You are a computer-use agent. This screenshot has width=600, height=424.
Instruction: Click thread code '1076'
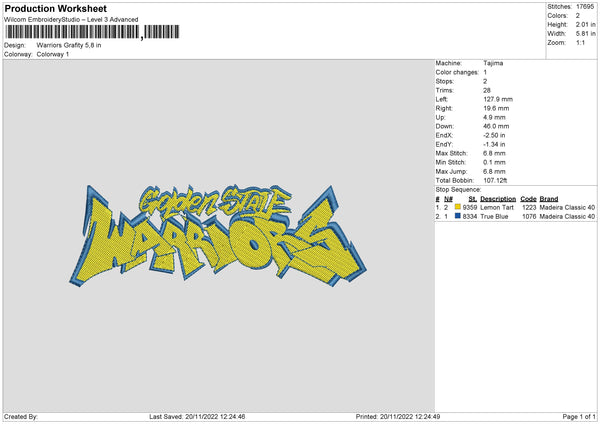pos(529,217)
